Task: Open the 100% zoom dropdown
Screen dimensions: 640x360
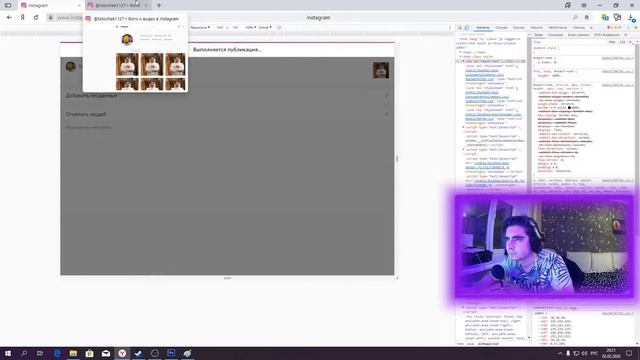Action: [x=250, y=27]
